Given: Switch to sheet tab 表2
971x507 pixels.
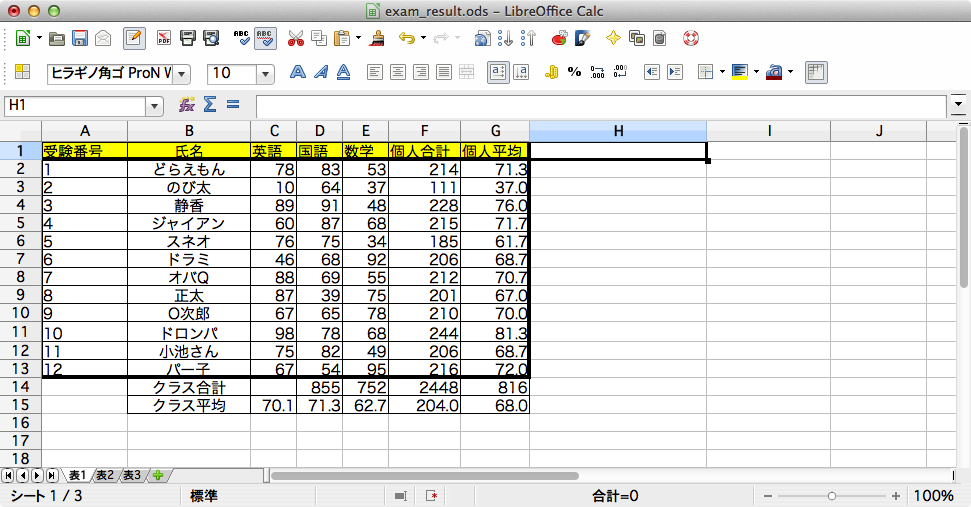Looking at the screenshot, I should pos(105,475).
